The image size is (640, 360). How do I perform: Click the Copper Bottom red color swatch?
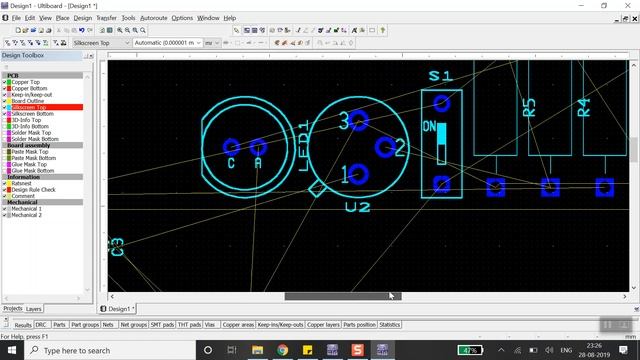click(9, 89)
